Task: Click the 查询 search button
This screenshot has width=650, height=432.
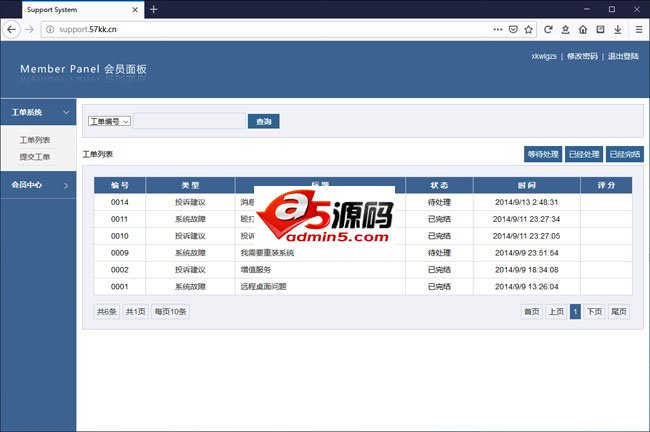Action: (x=264, y=121)
